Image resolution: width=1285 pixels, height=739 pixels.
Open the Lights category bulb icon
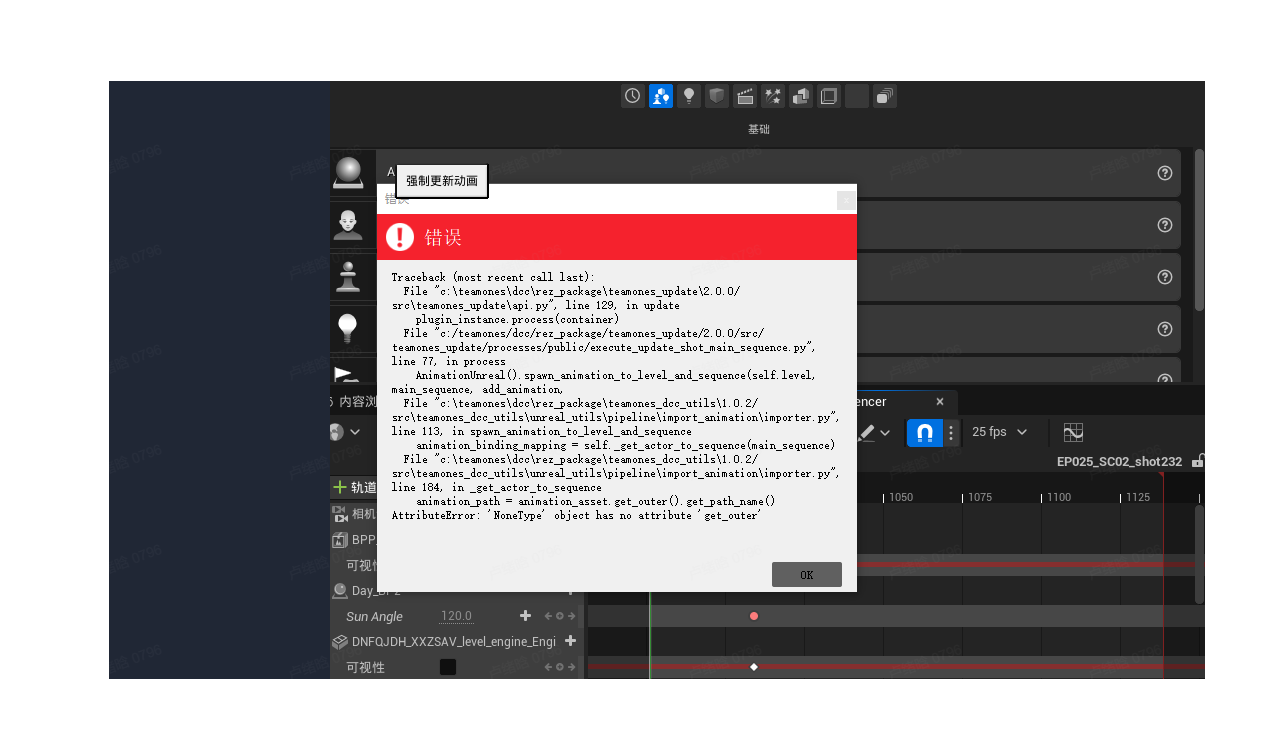(x=688, y=96)
